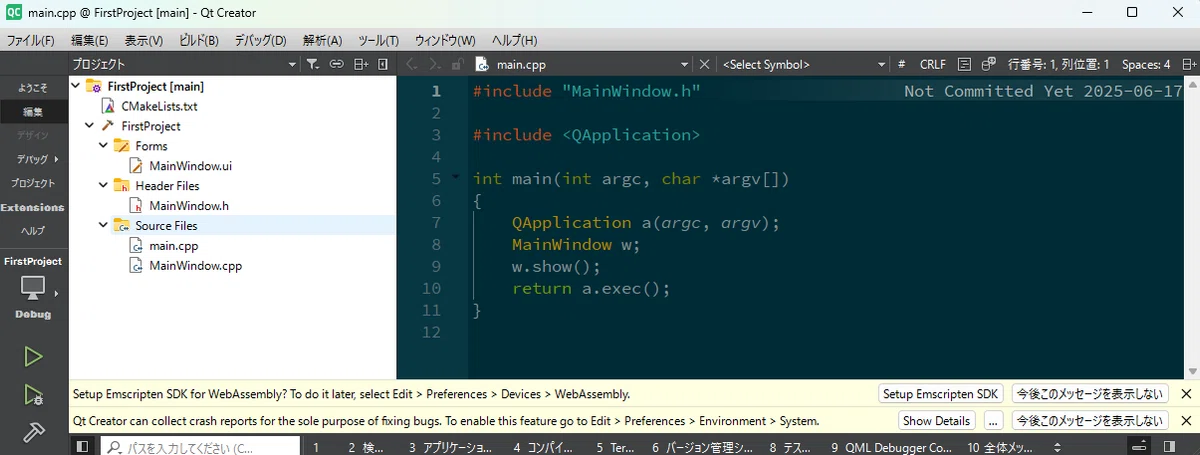Click the filter tree funnel icon

click(x=312, y=64)
